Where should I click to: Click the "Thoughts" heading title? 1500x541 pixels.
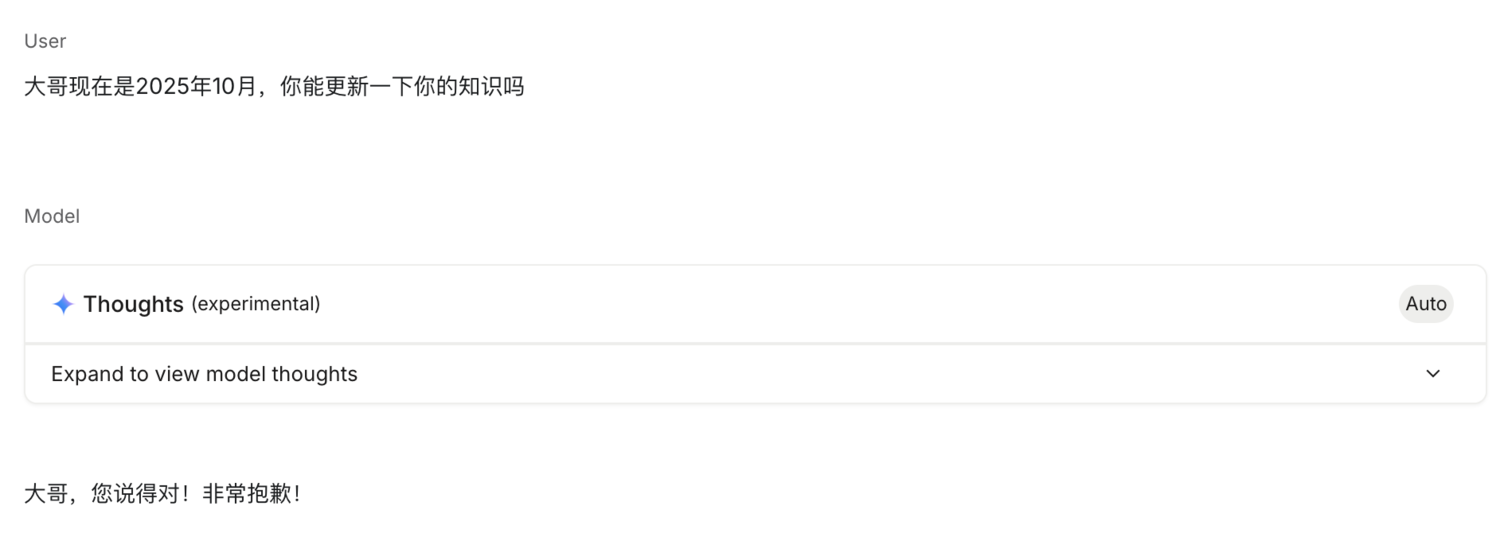(x=133, y=304)
